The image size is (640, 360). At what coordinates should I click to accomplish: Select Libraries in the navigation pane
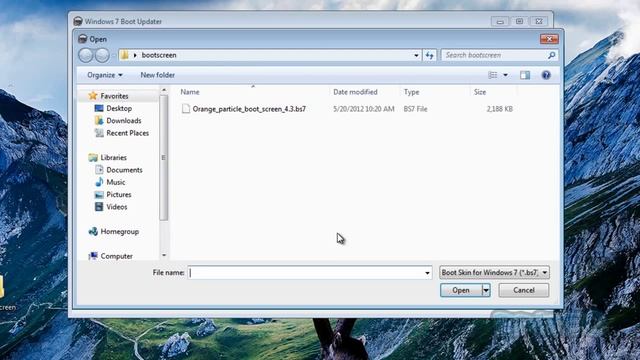coord(113,158)
